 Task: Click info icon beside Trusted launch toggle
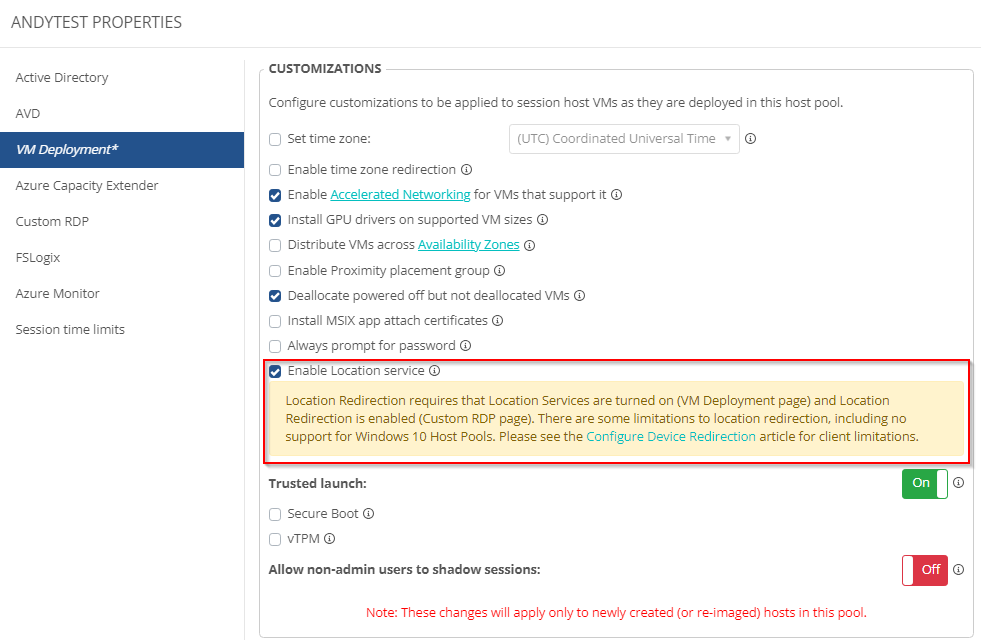pos(958,483)
